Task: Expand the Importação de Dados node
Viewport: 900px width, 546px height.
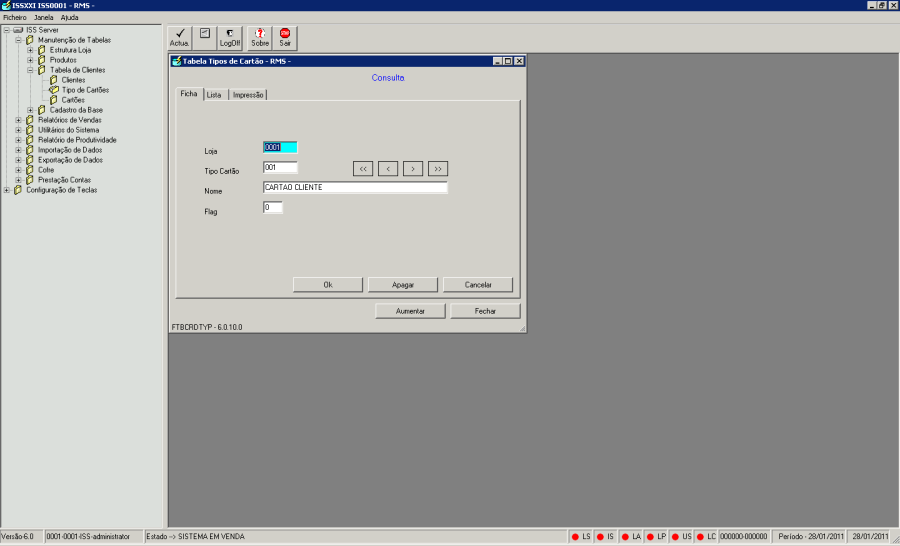Action: pyautogui.click(x=18, y=150)
